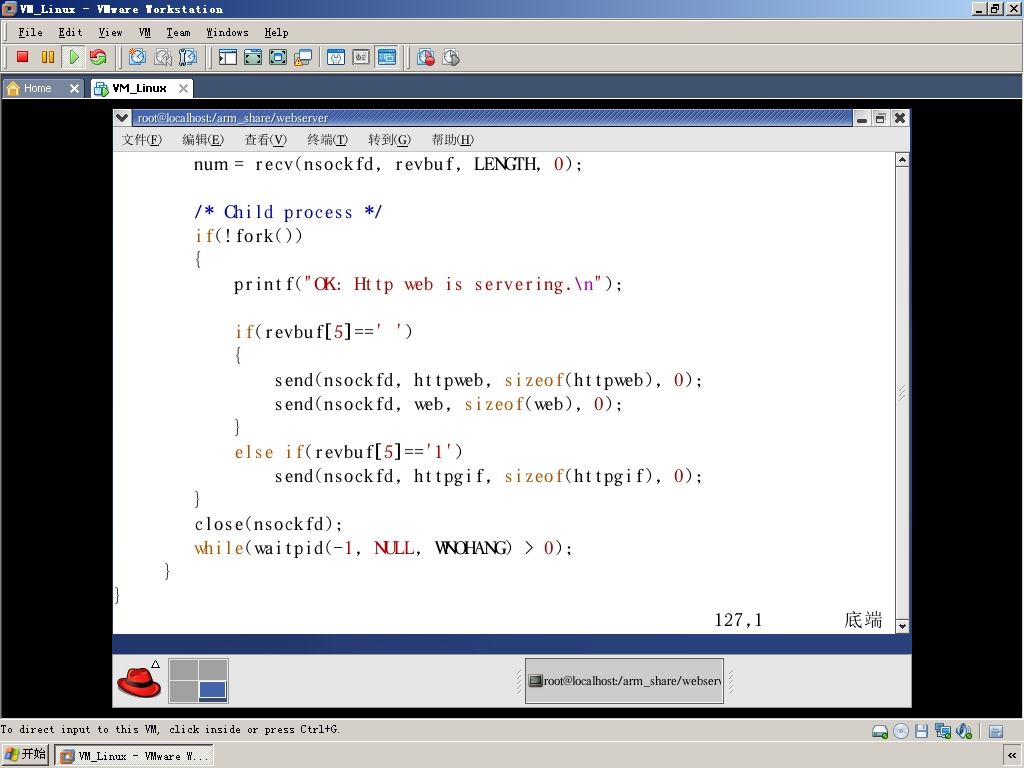Screen dimensions: 1024x768
Task: Click VM_Linux VMware taskbar button
Action: [134, 756]
